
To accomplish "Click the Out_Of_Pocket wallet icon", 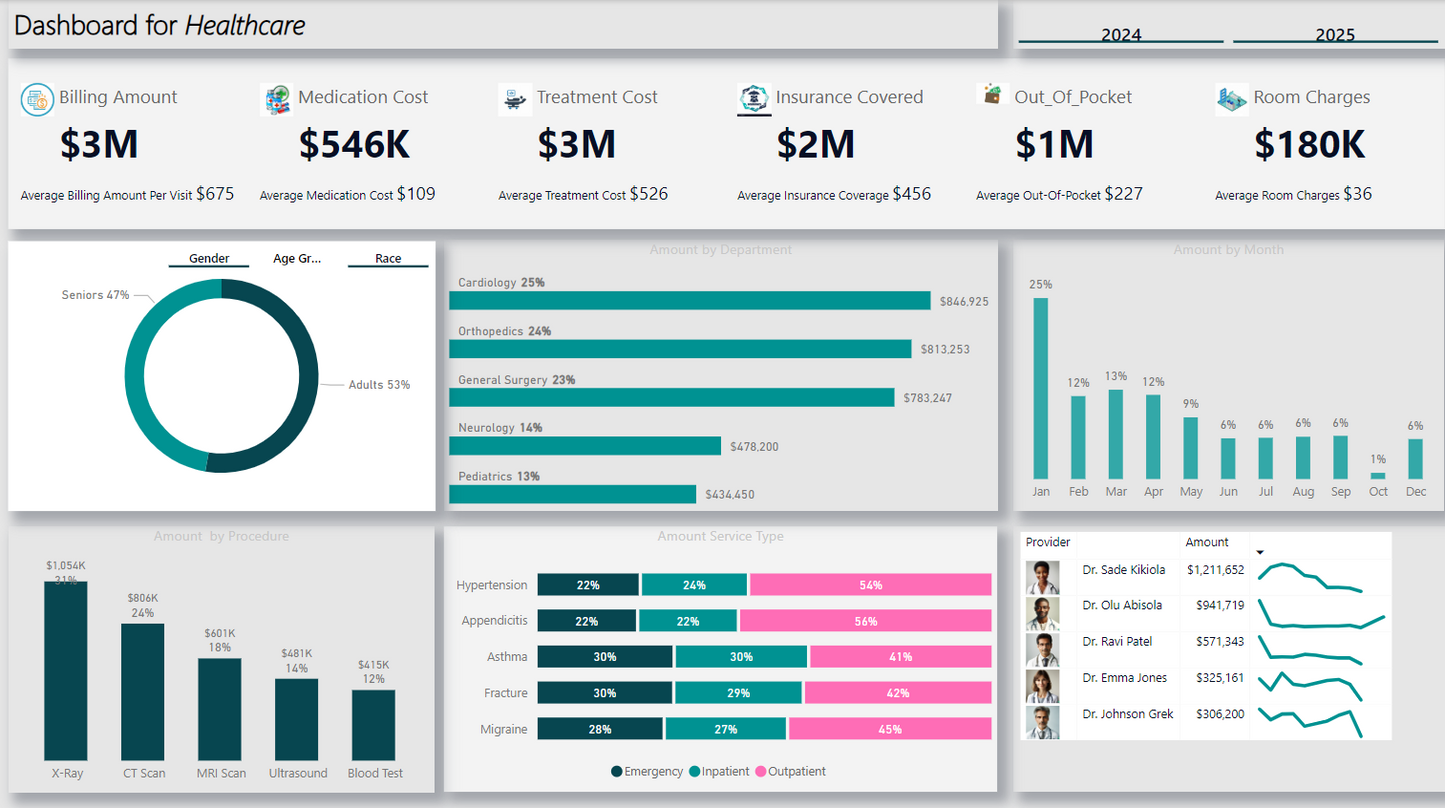I will [x=992, y=95].
